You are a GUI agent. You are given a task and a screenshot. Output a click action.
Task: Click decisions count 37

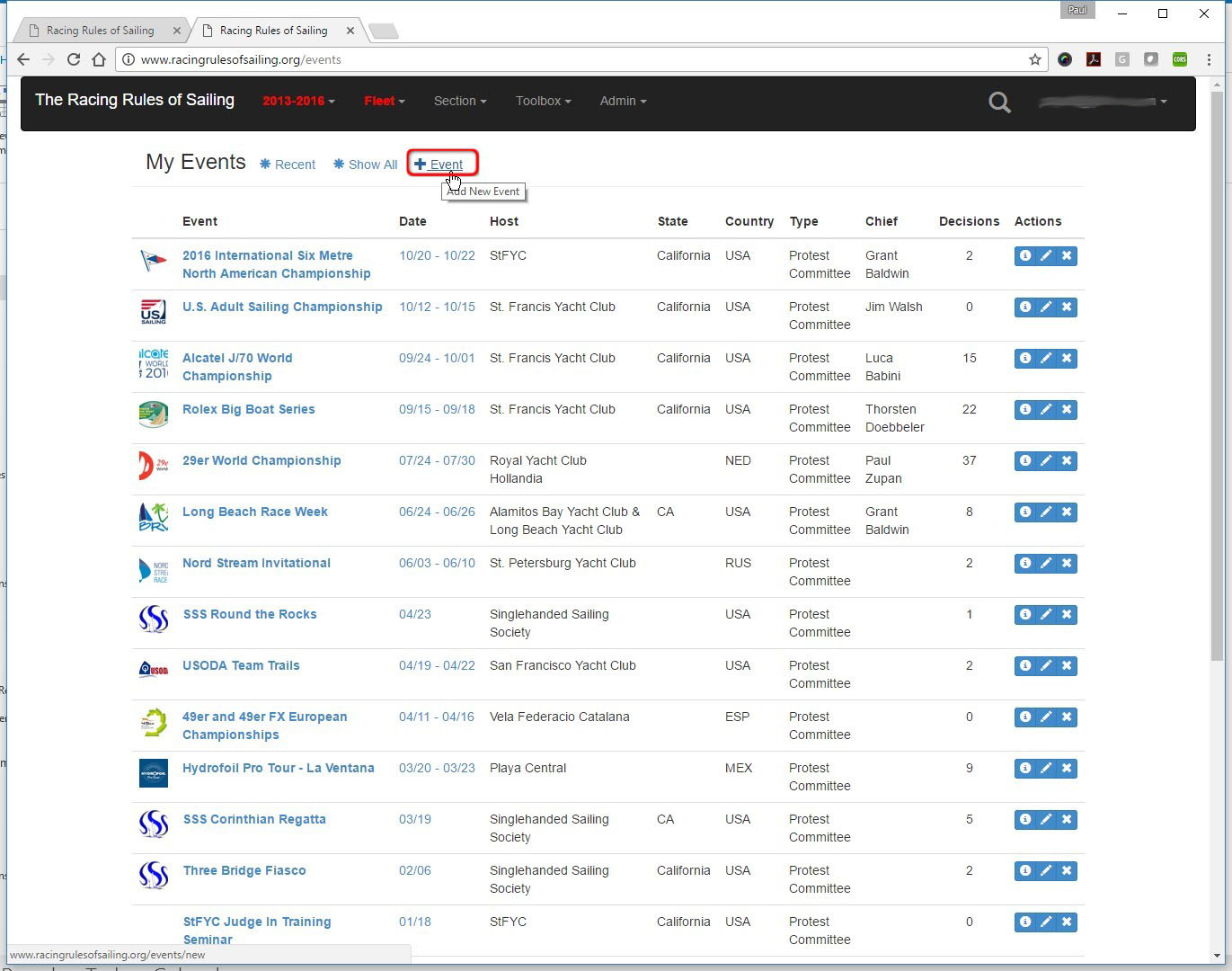click(969, 460)
